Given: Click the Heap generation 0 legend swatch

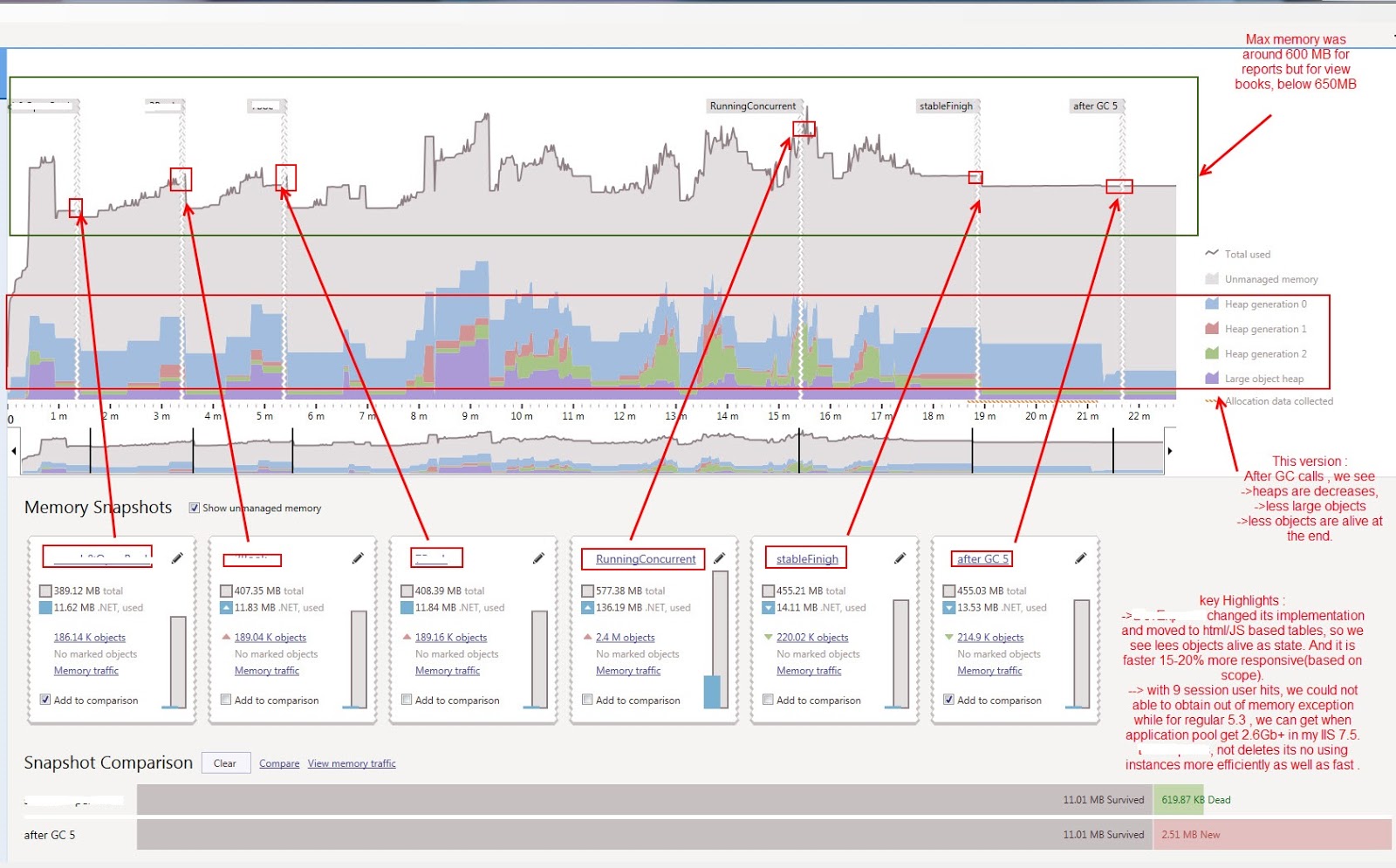Looking at the screenshot, I should [1212, 304].
